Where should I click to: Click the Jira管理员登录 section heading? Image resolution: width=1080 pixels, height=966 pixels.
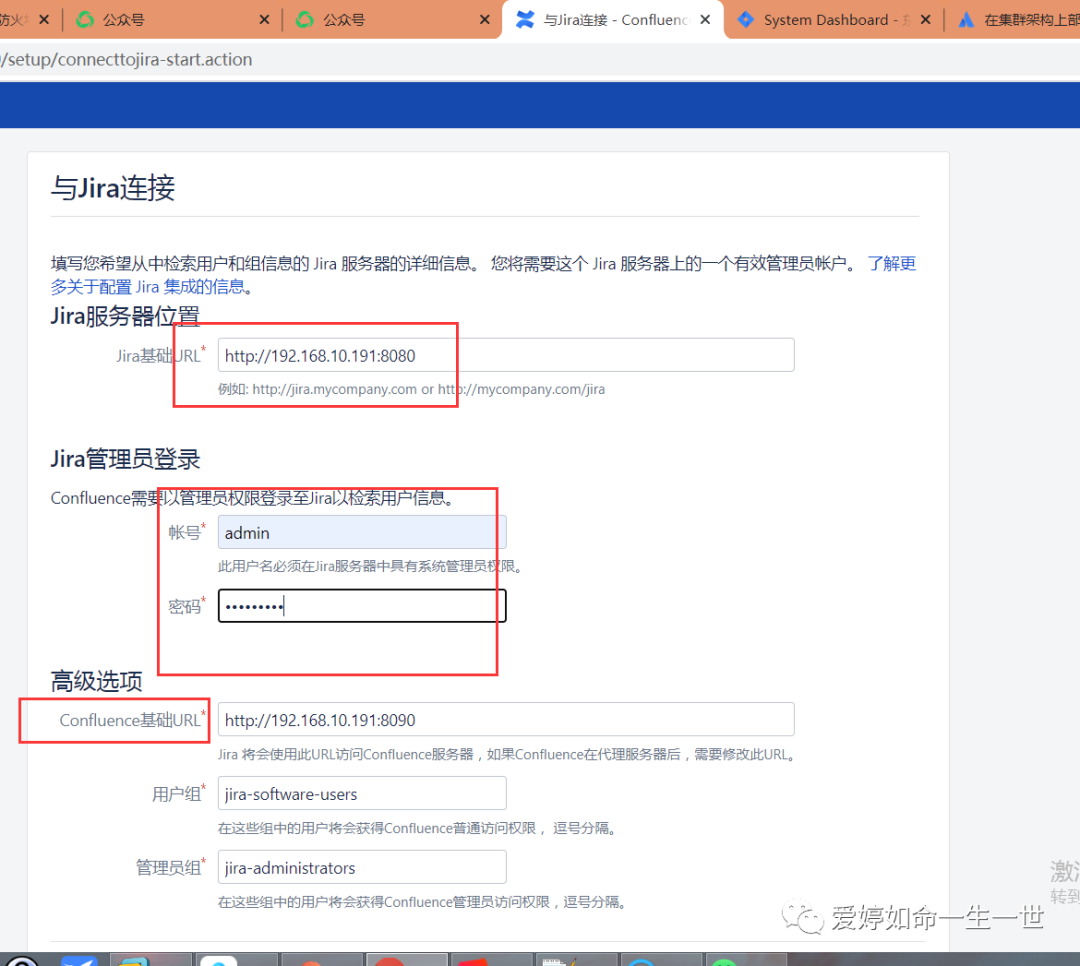pyautogui.click(x=125, y=459)
